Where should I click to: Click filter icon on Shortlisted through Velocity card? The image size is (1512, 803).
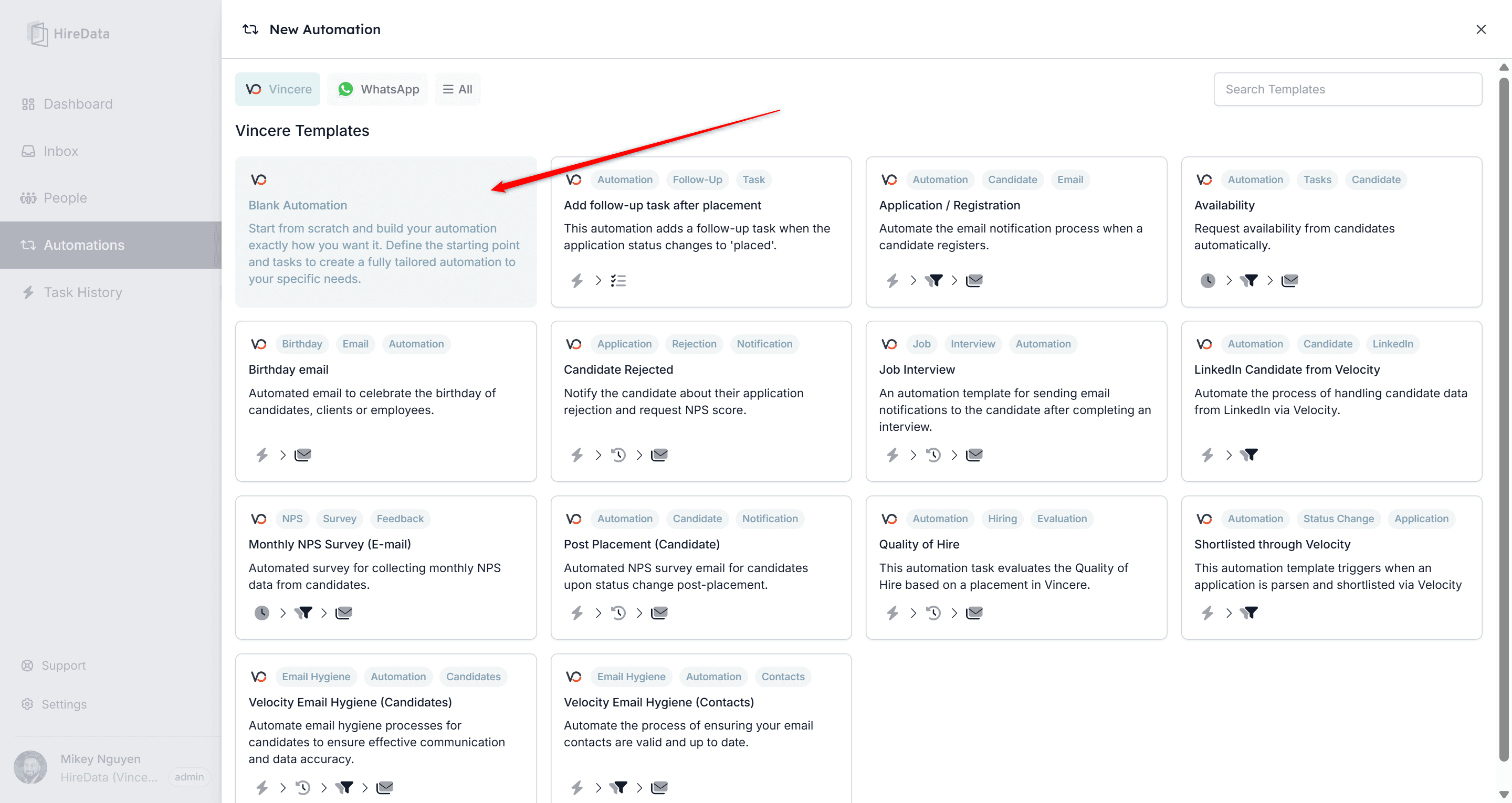1248,613
